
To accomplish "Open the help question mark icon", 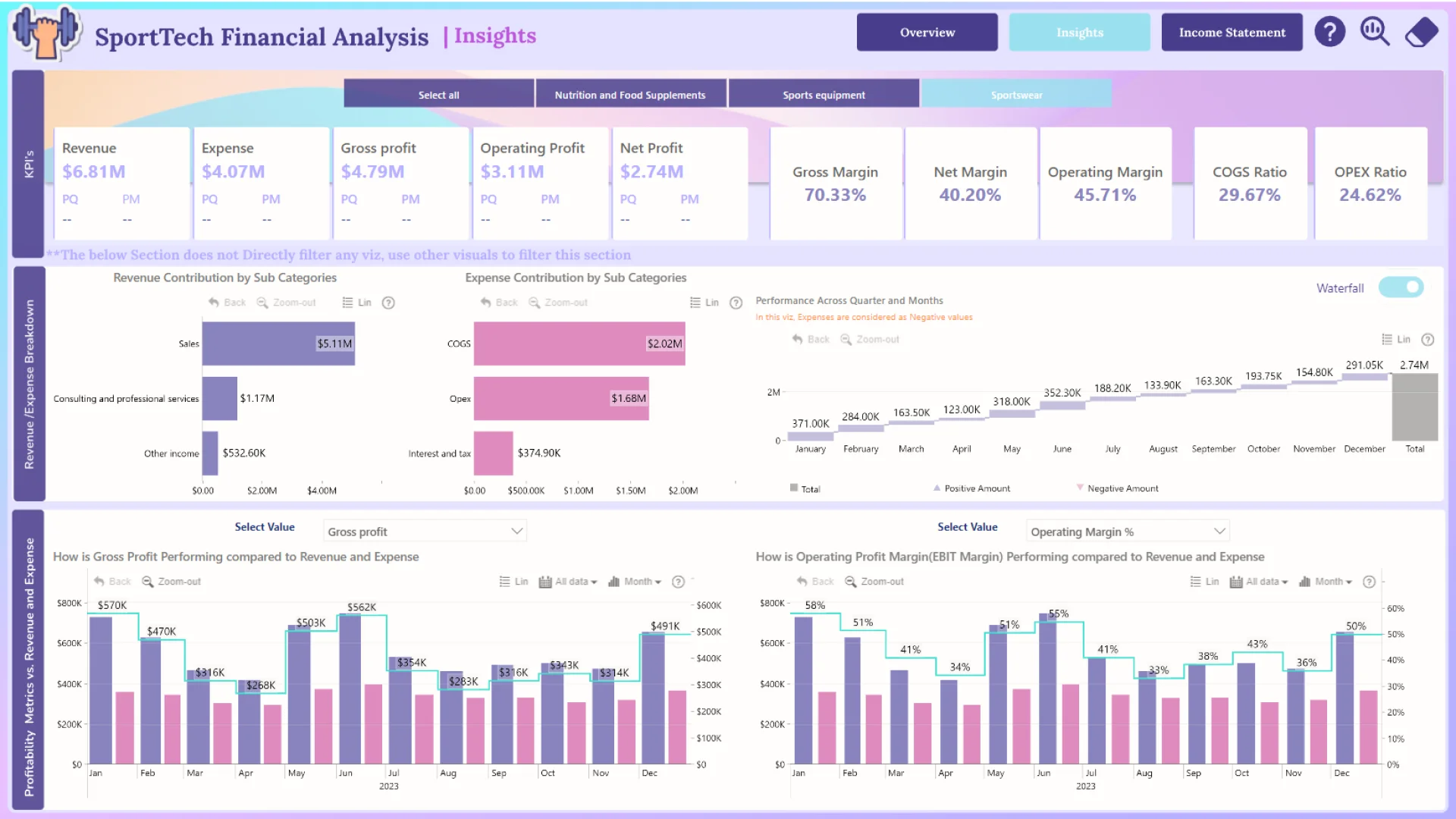I will coord(1329,33).
